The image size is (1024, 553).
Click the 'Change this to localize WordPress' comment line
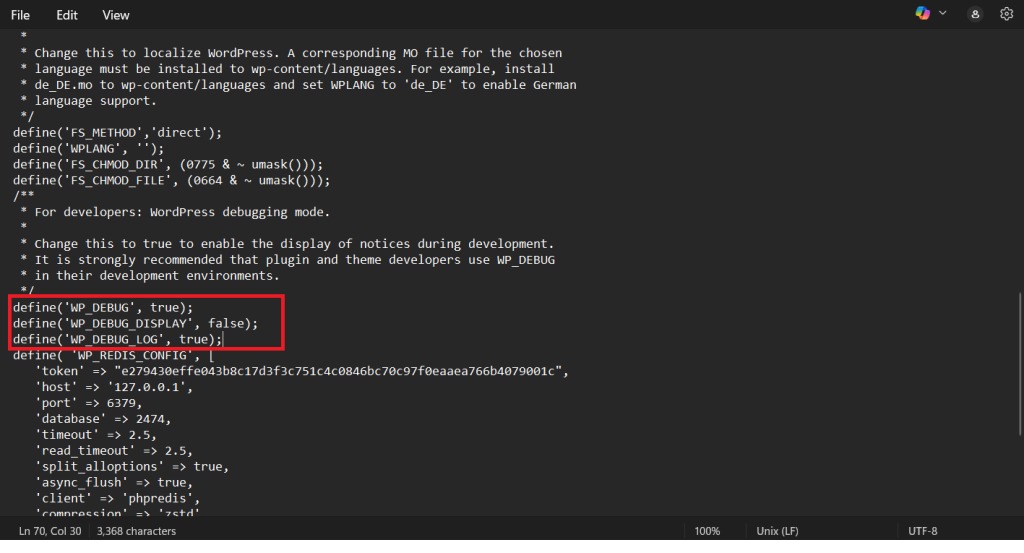[x=291, y=53]
